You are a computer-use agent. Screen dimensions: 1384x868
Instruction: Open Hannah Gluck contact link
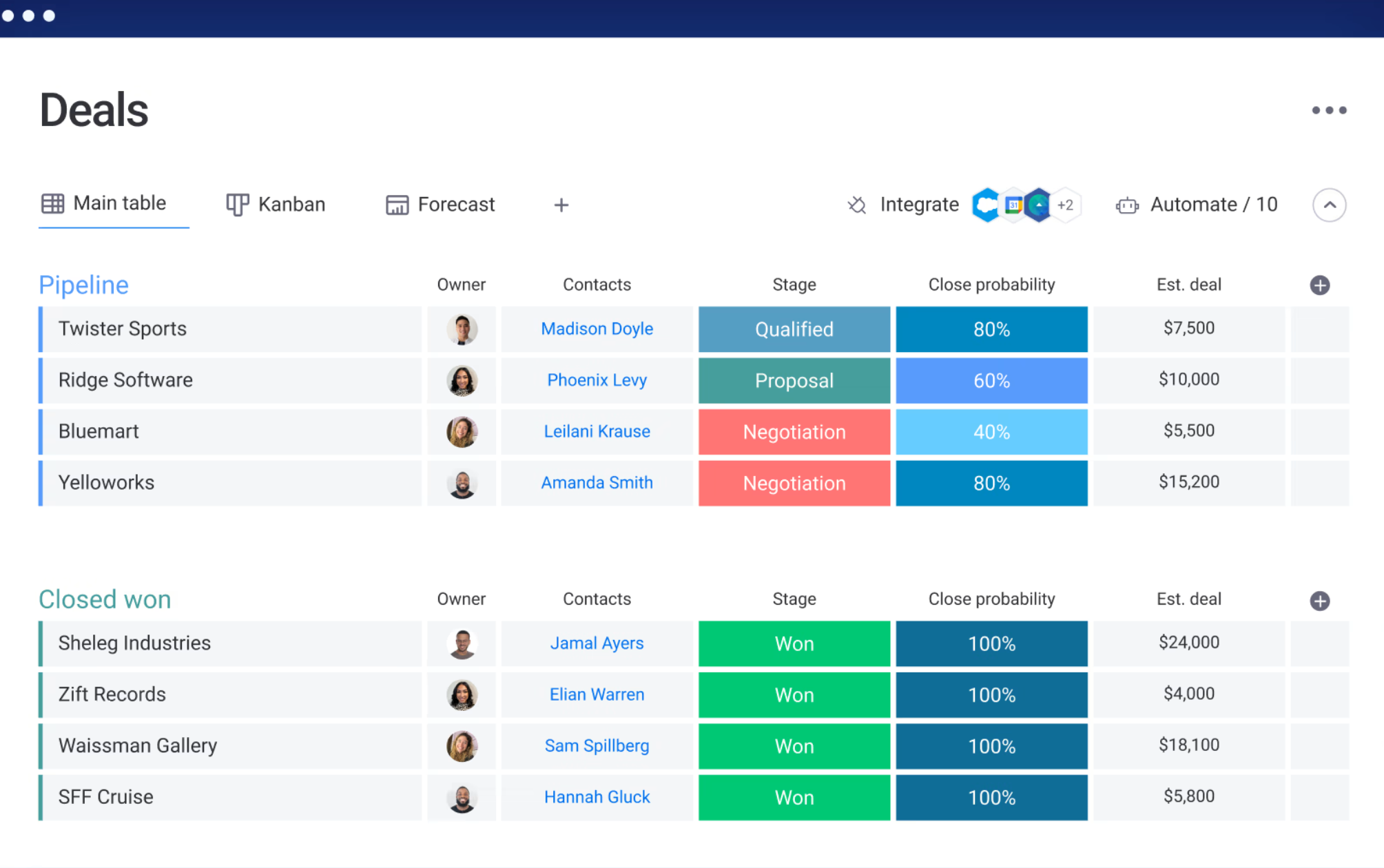pyautogui.click(x=597, y=797)
